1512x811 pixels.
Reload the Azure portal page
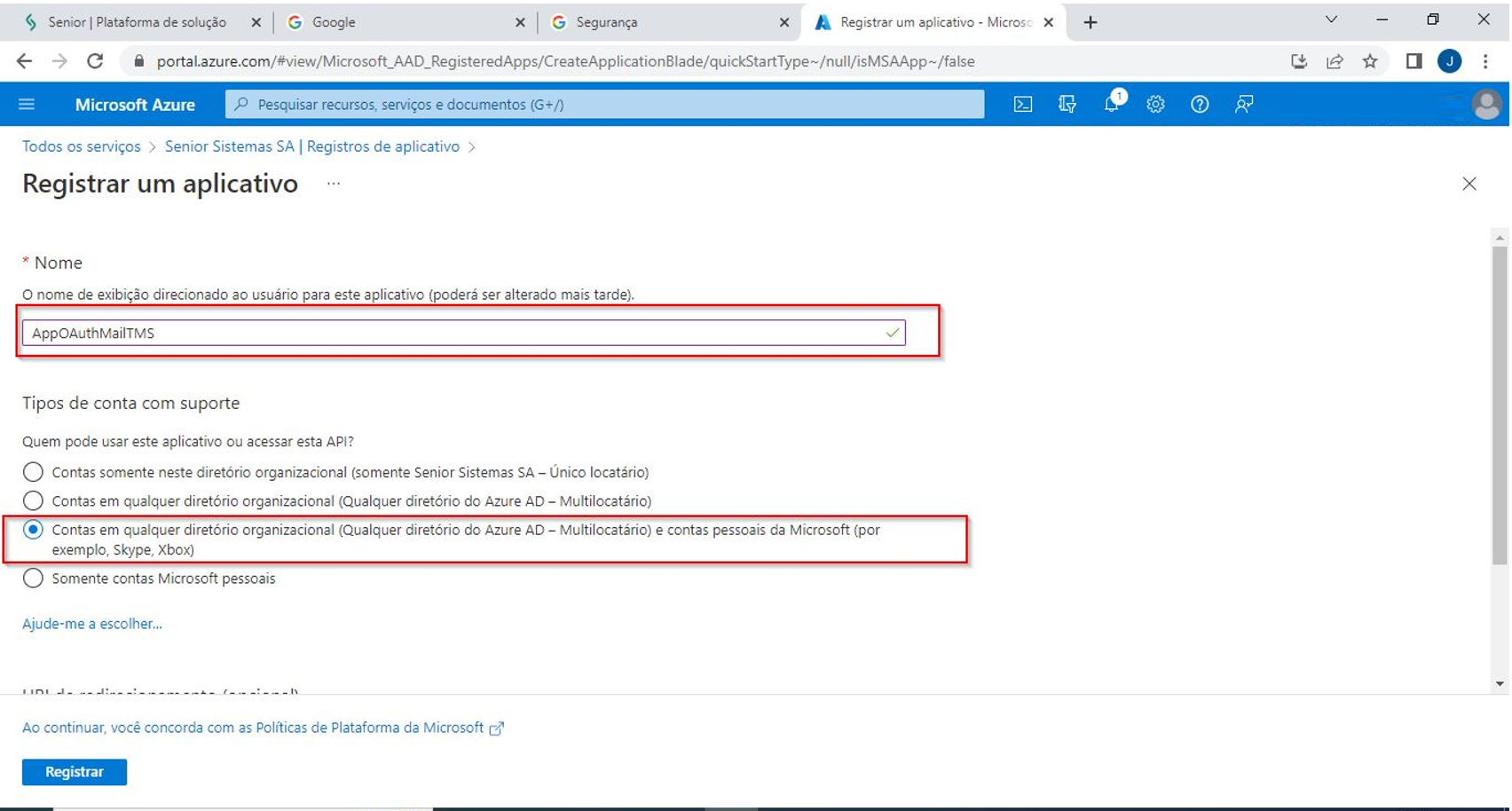[95, 61]
